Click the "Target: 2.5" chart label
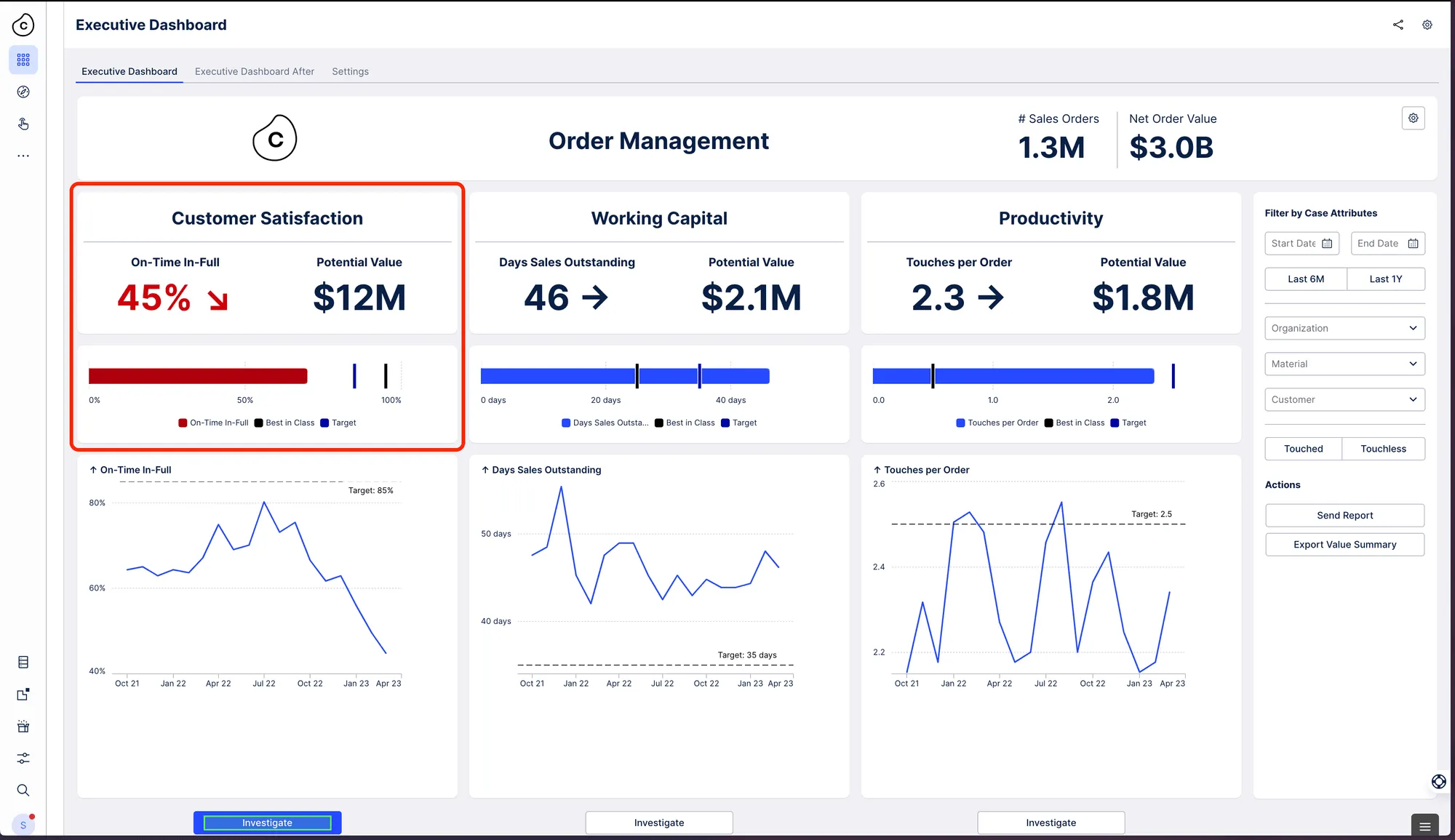 (1152, 514)
